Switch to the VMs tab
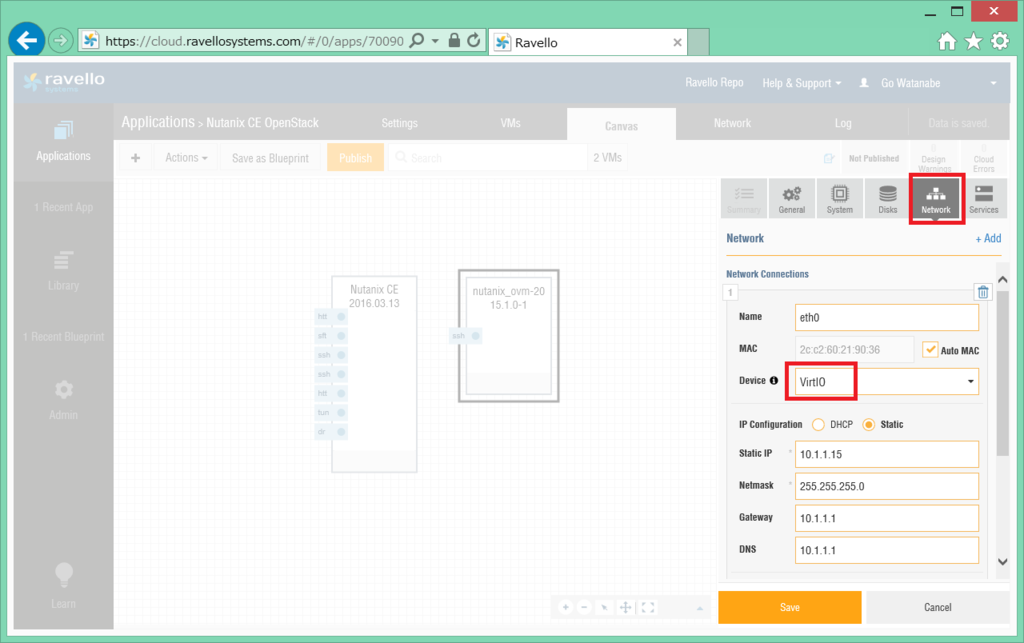Screen dimensions: 1024x643 [511, 123]
